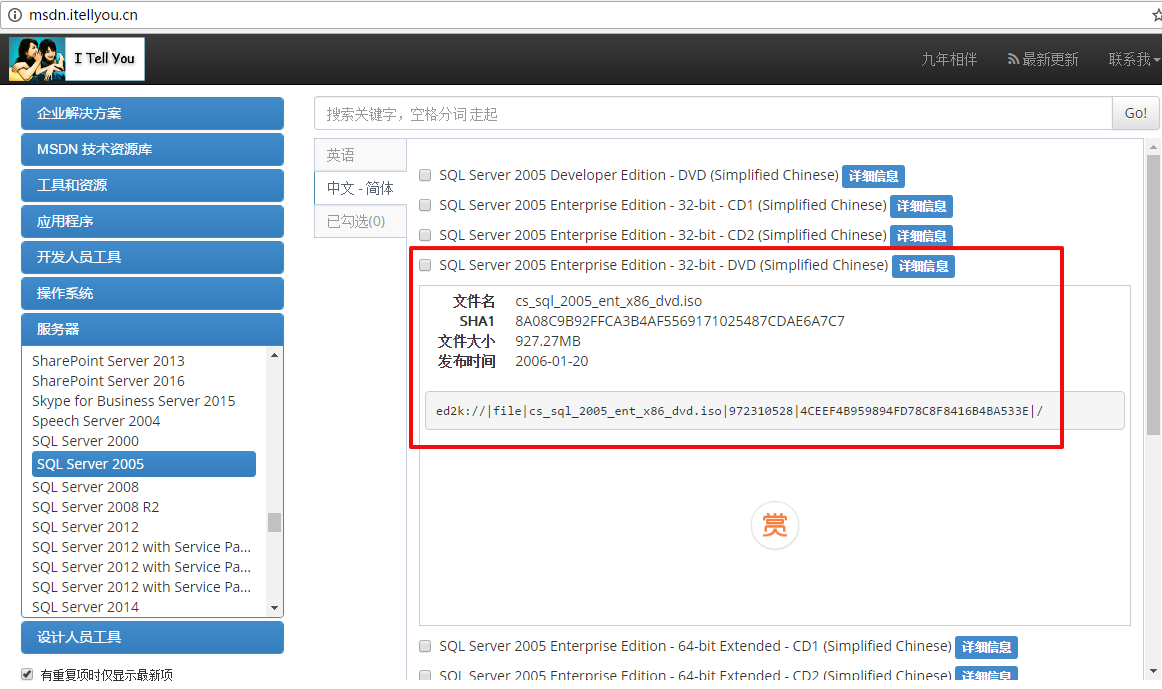
Task: Select Speech Server 2004 in list
Action: click(96, 421)
